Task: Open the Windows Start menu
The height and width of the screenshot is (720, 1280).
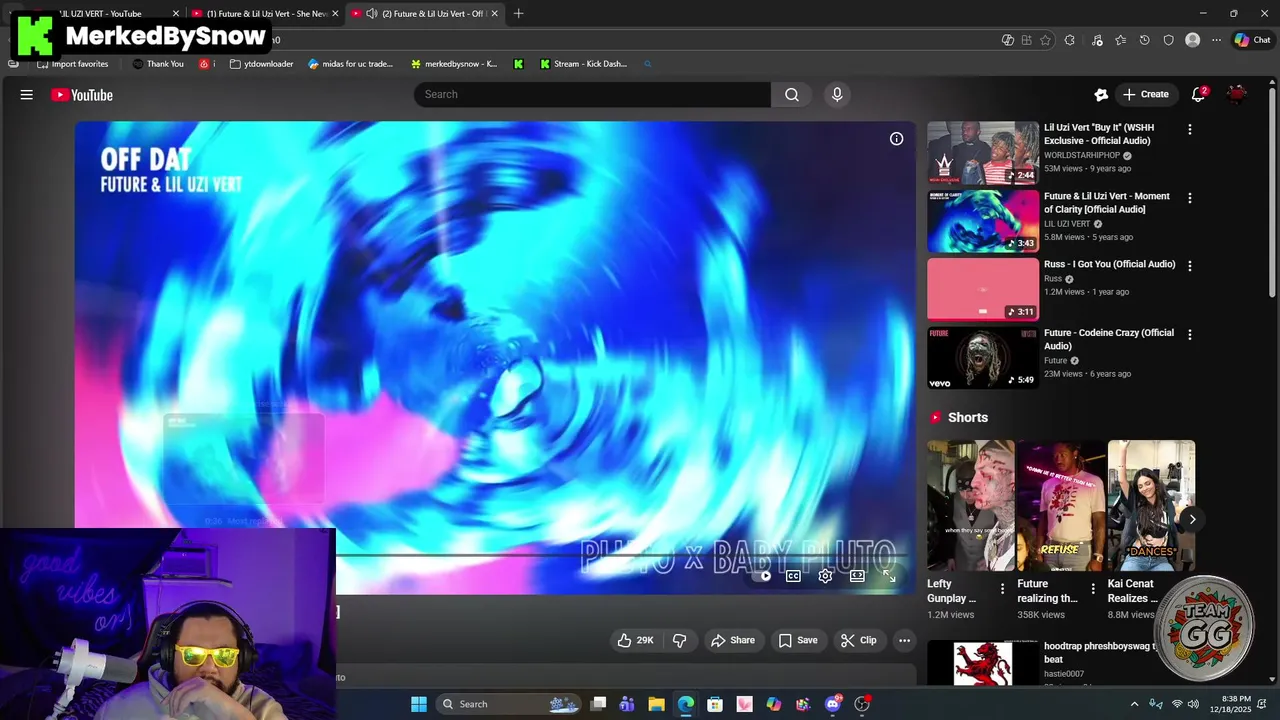Action: tap(419, 704)
